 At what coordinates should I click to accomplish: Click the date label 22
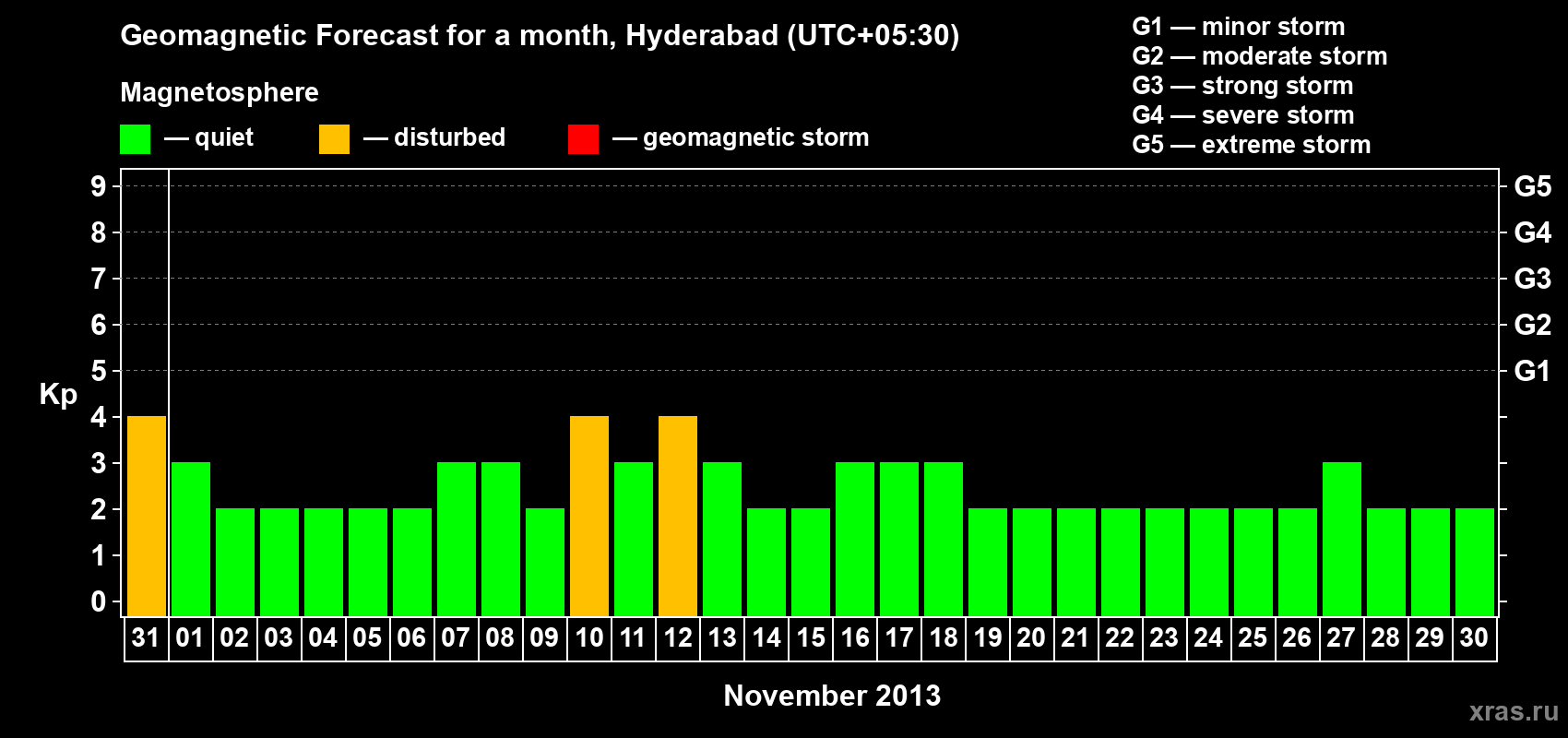click(x=1120, y=637)
